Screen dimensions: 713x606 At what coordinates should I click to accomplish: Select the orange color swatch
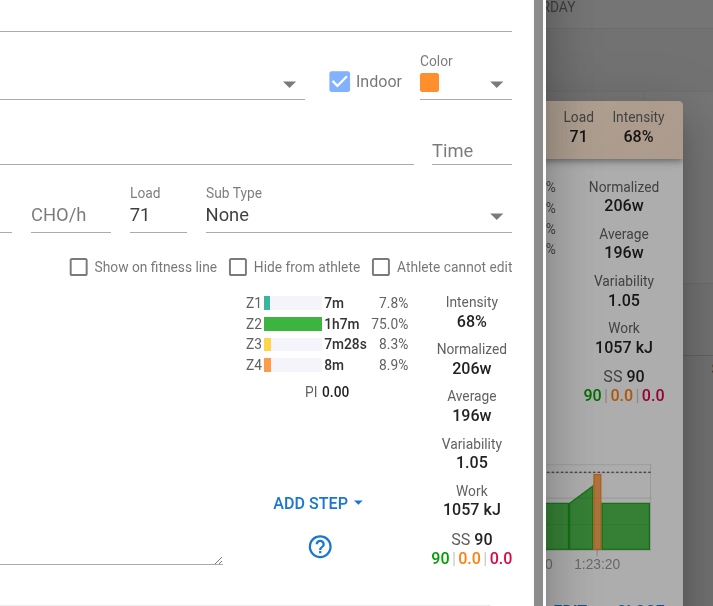tap(430, 83)
